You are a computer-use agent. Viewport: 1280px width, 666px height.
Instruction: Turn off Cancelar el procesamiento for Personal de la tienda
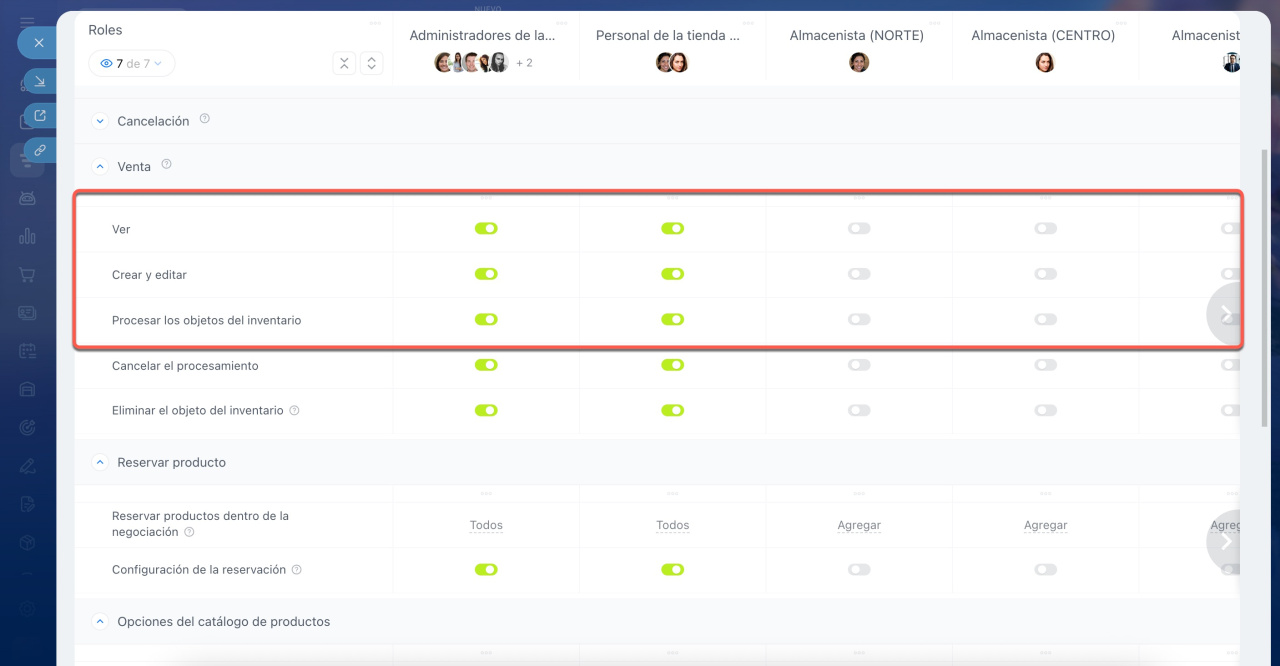672,365
